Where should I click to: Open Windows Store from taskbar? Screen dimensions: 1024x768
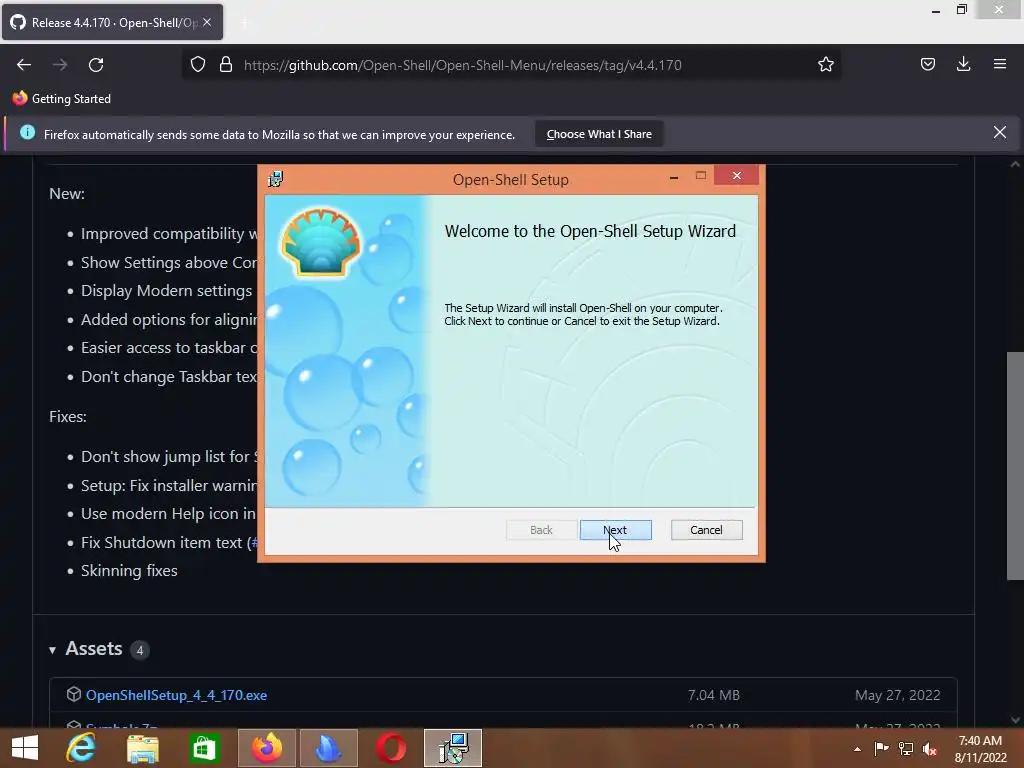coord(204,748)
